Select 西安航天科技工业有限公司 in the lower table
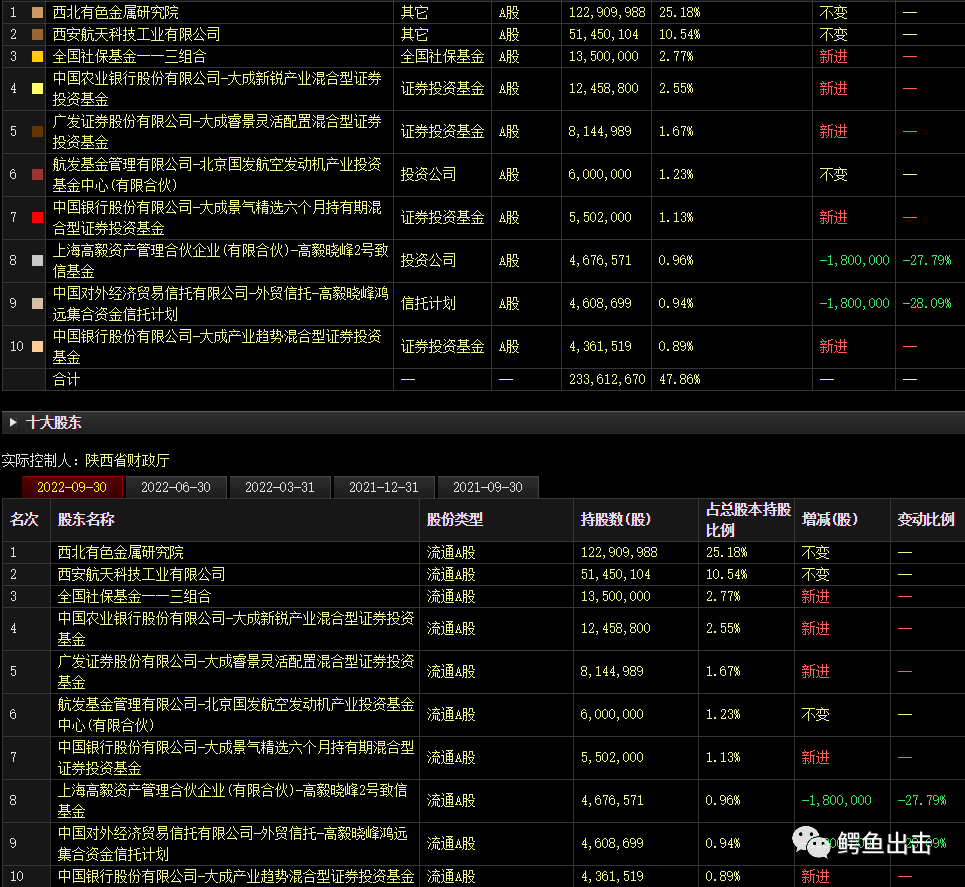The width and height of the screenshot is (965, 887). pyautogui.click(x=142, y=574)
